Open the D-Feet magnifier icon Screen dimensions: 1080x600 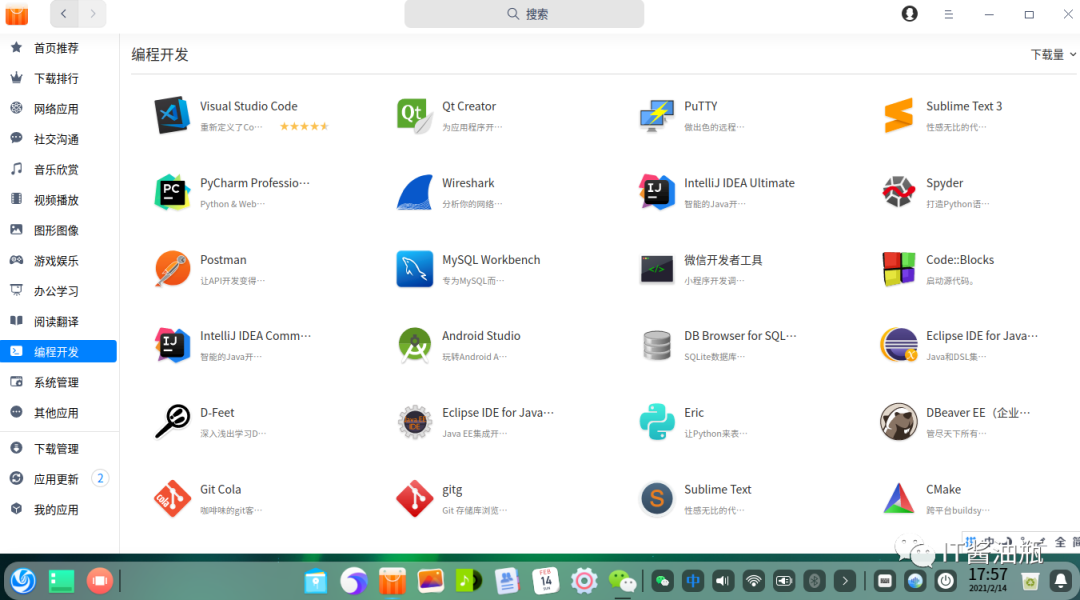[172, 422]
